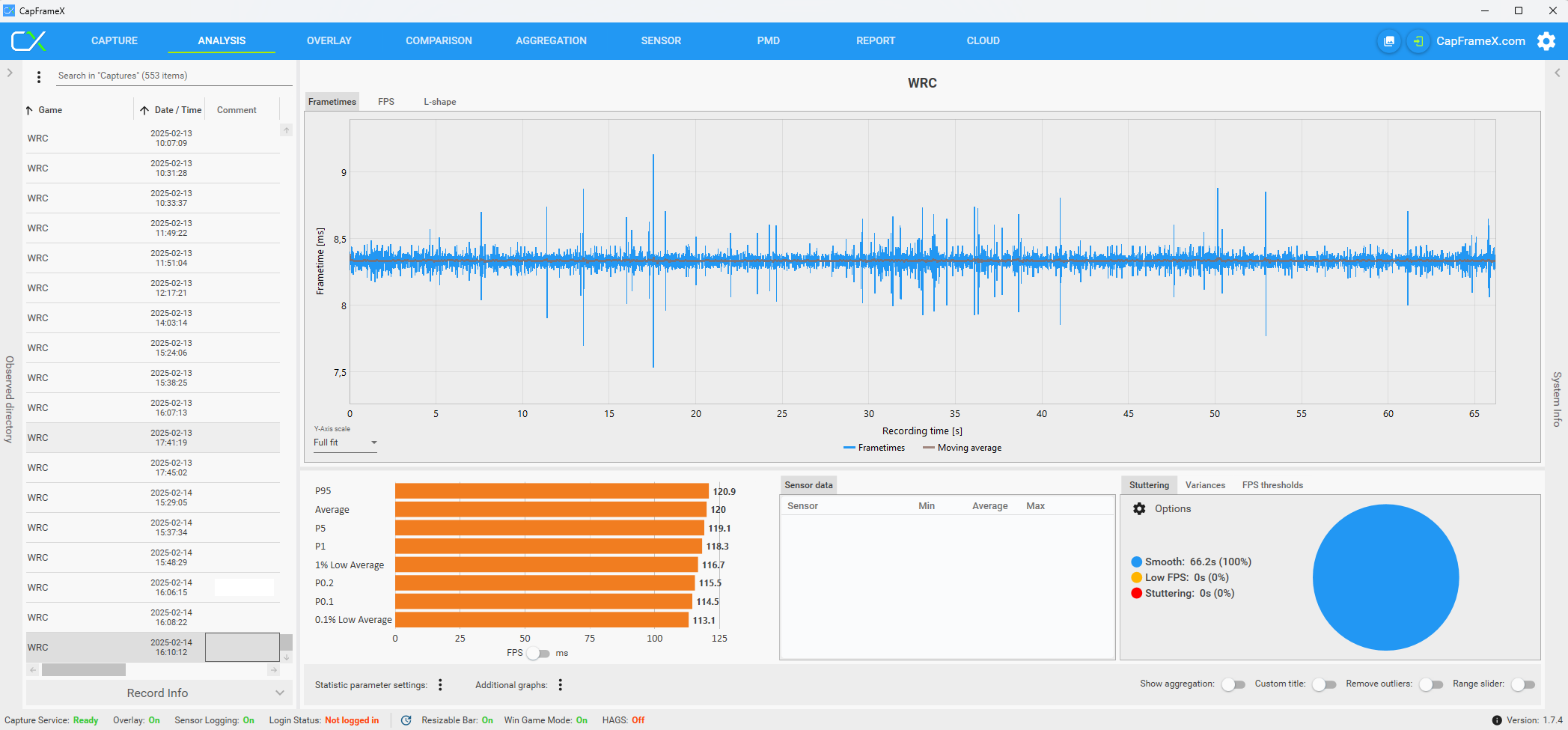Open the three-dot menu beside capture search

pos(39,76)
